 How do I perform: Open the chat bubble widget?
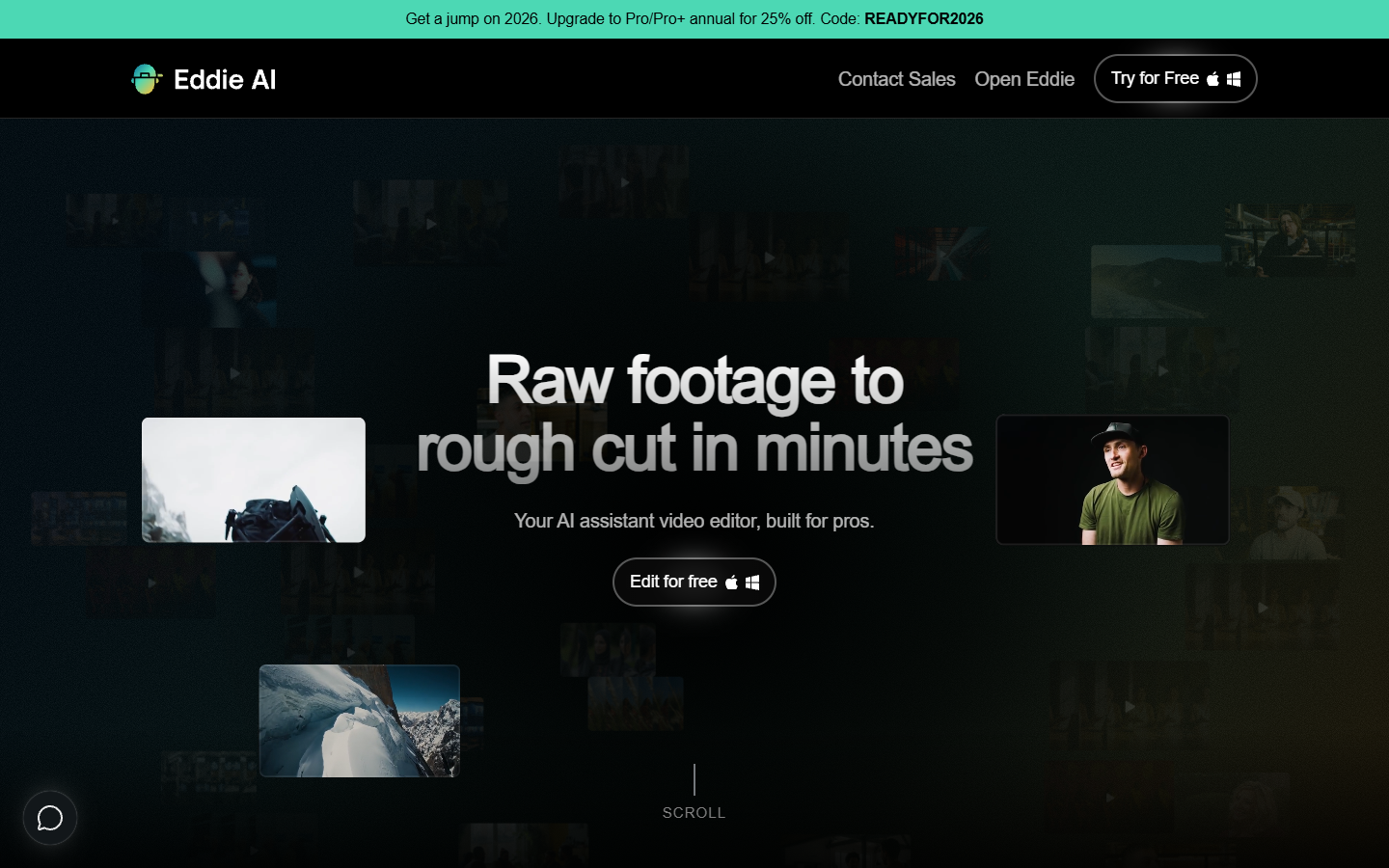(50, 818)
